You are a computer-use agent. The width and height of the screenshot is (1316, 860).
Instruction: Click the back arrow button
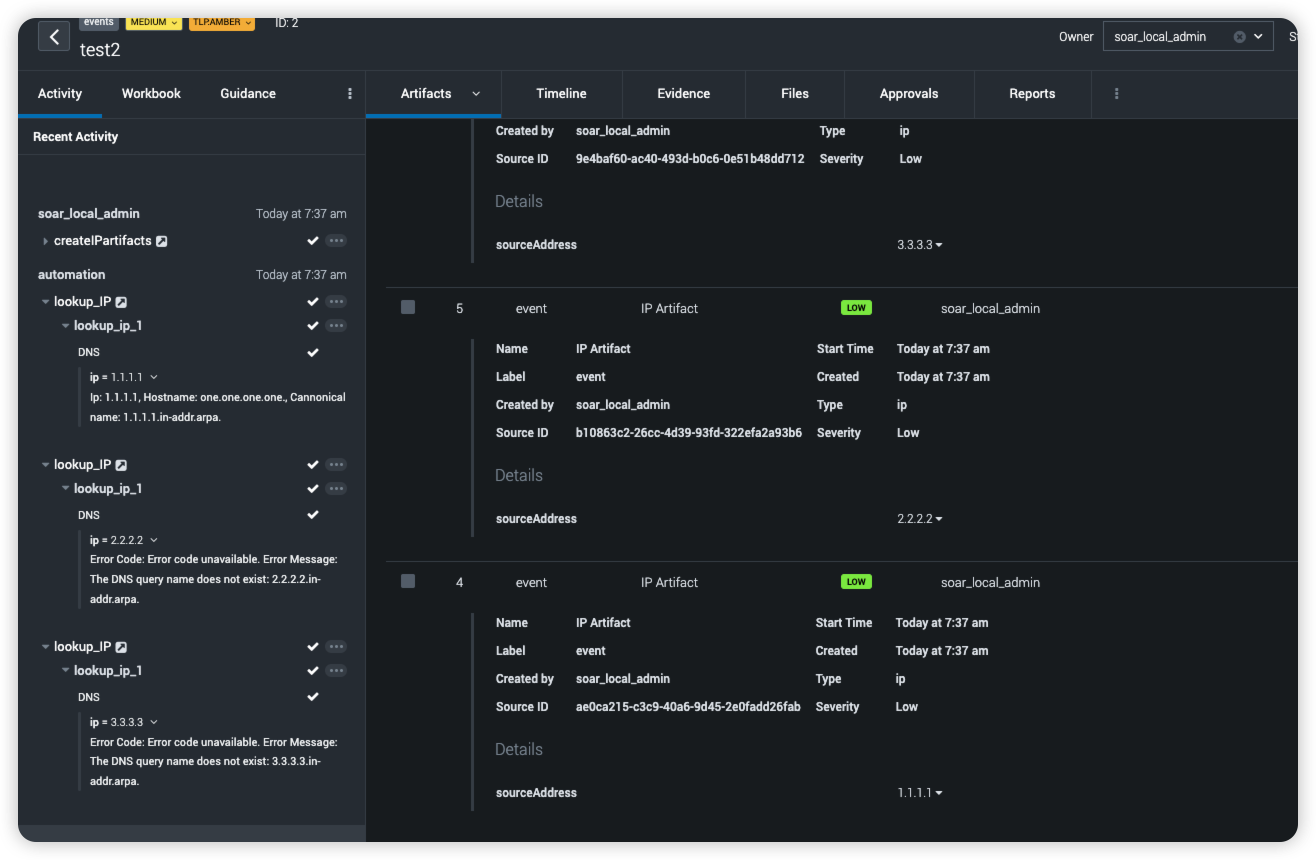point(54,36)
